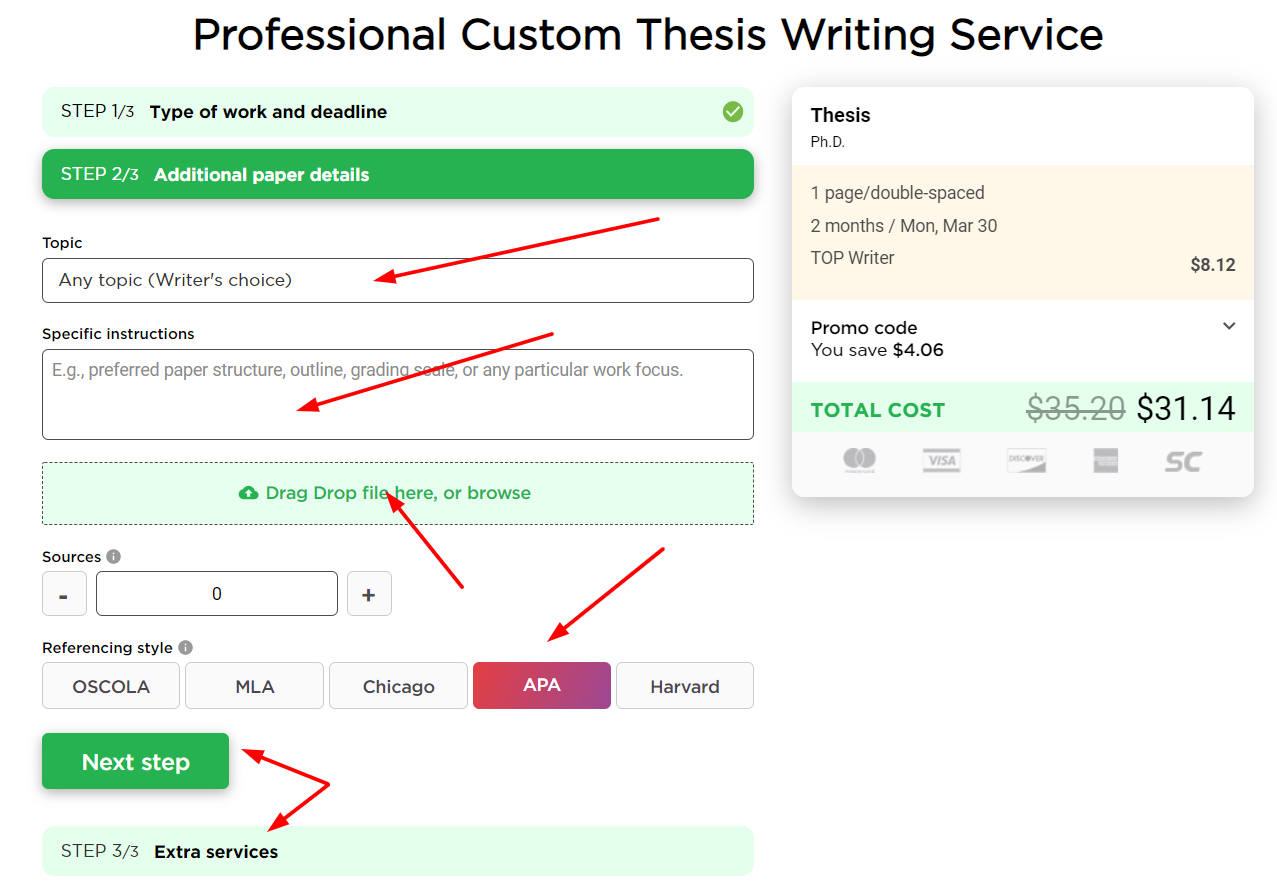Click the Mastercard payment icon

858,461
